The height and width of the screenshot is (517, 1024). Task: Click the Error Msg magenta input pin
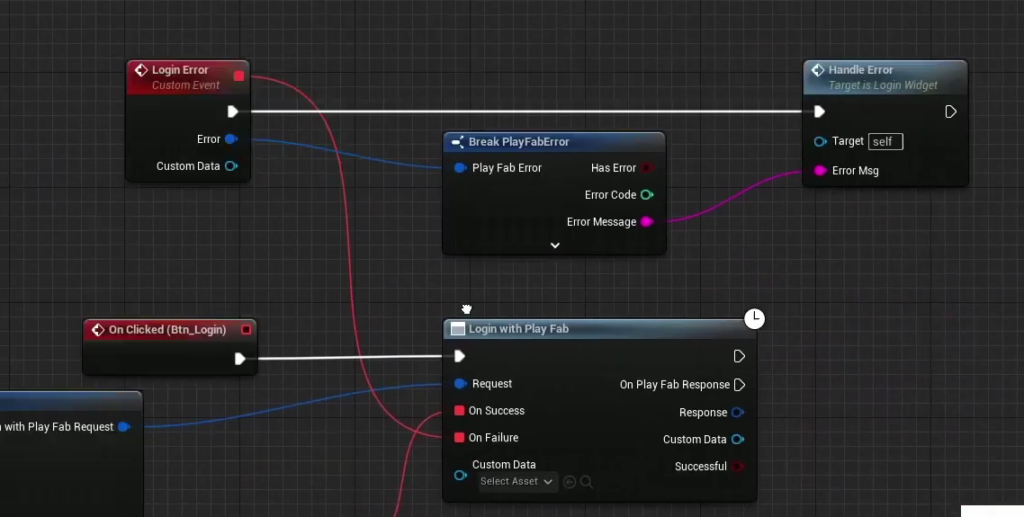820,170
